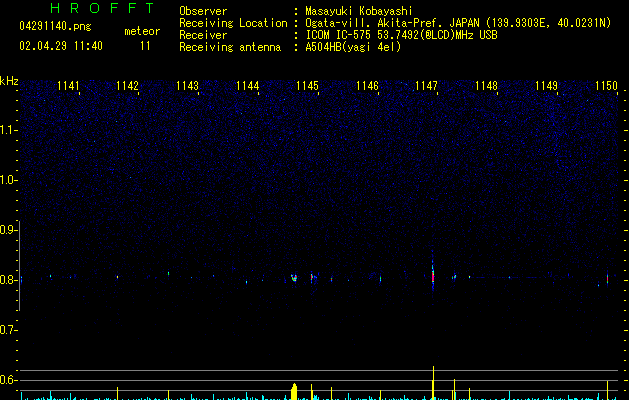Click the kHz axis unit label
This screenshot has width=629, height=400.
[9, 81]
